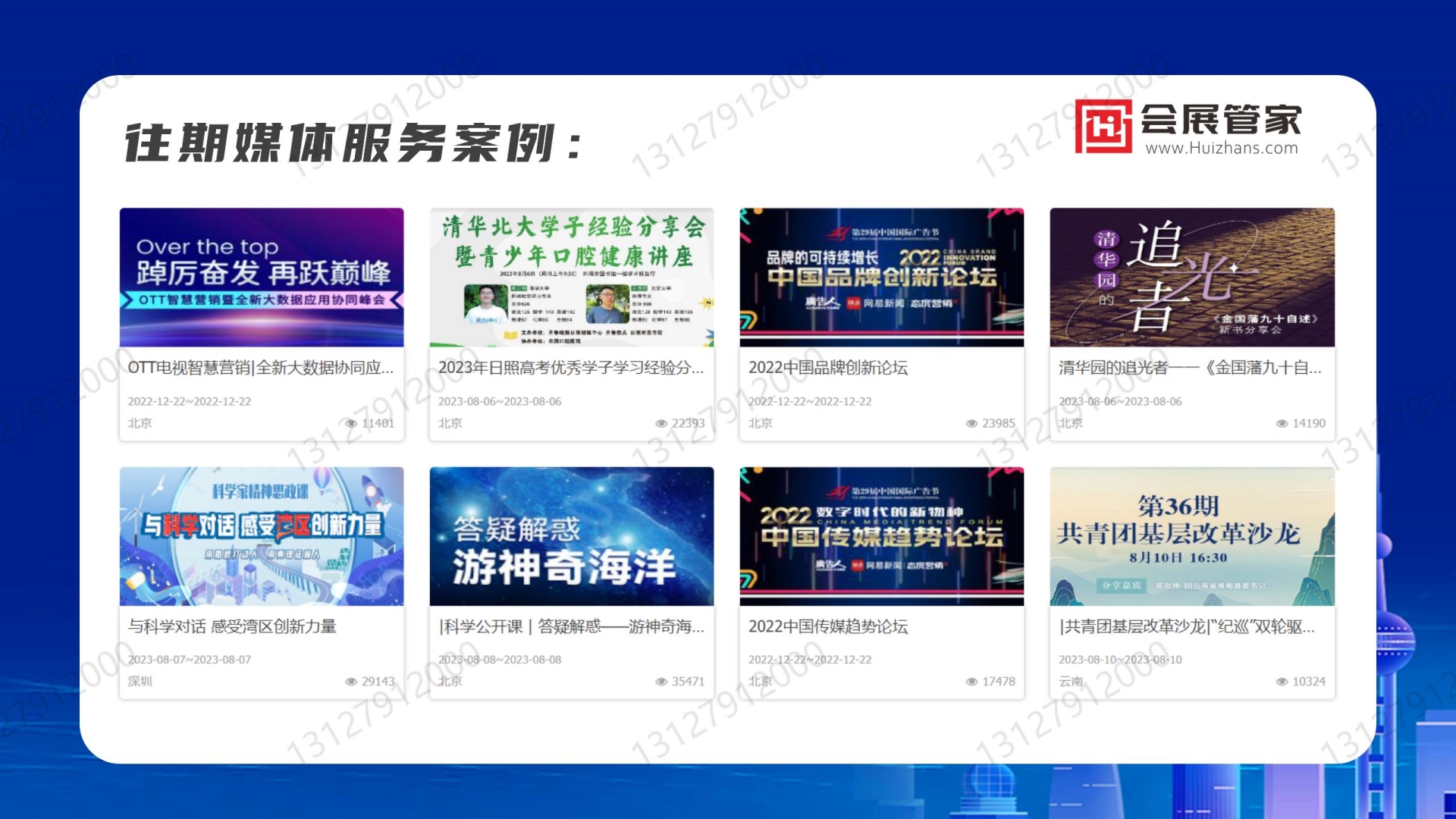Open the Over the top OTT thumbnail
Screen dimensions: 1456x819
[x=262, y=278]
